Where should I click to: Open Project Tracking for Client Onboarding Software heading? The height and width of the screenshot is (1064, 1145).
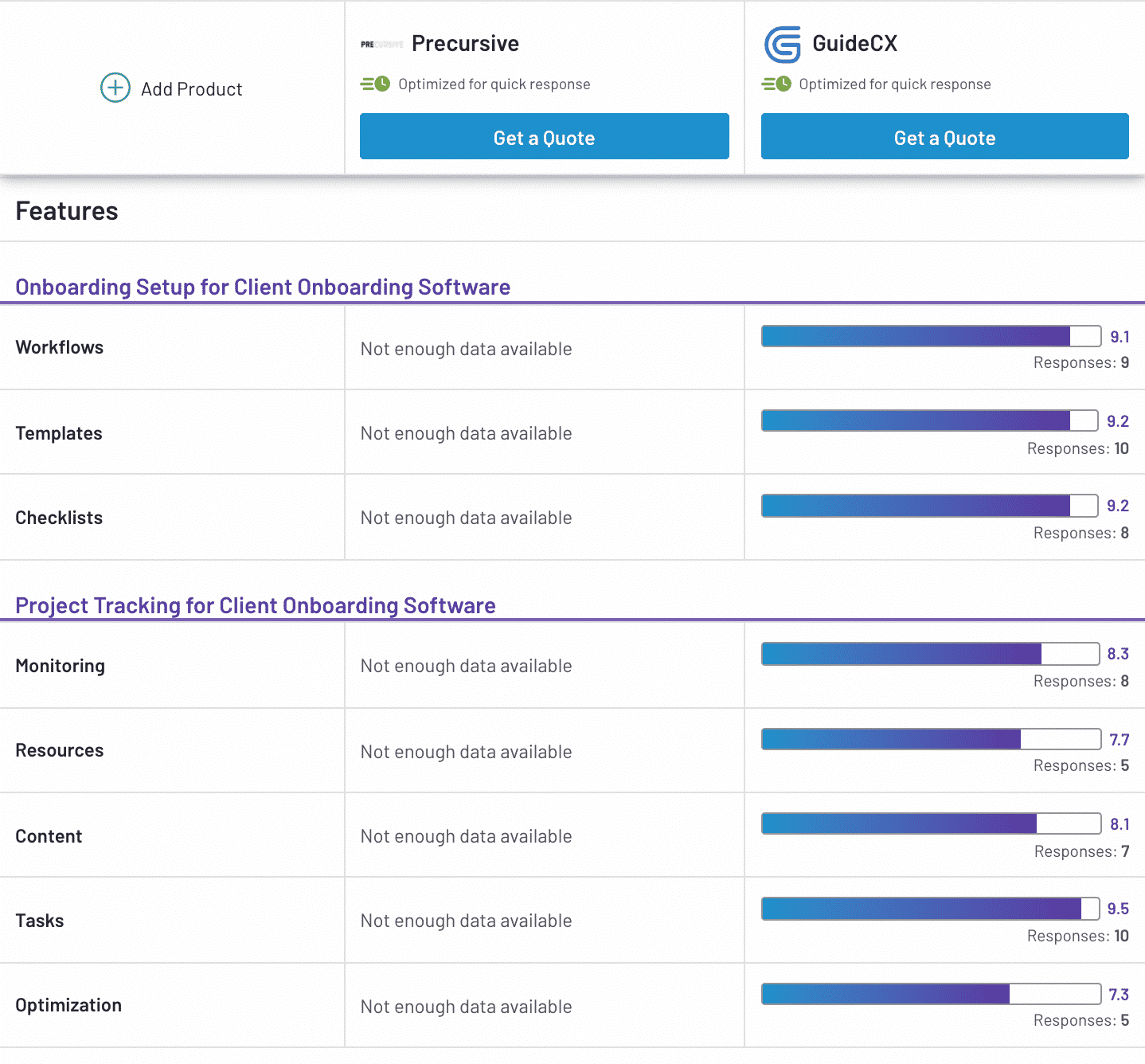click(256, 605)
